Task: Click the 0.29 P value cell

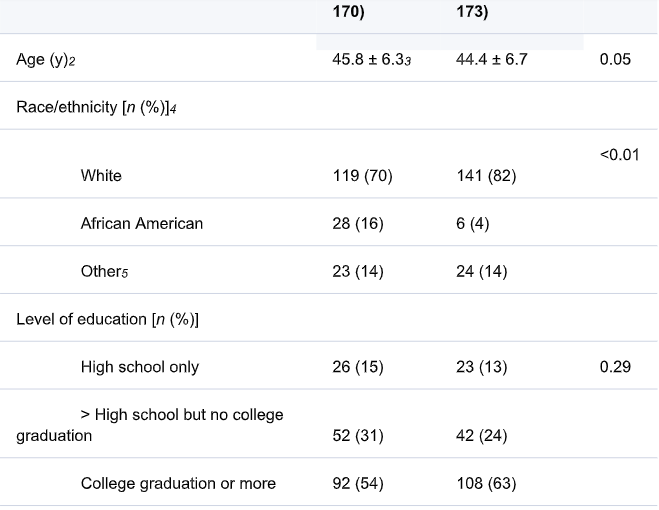Action: pos(615,367)
